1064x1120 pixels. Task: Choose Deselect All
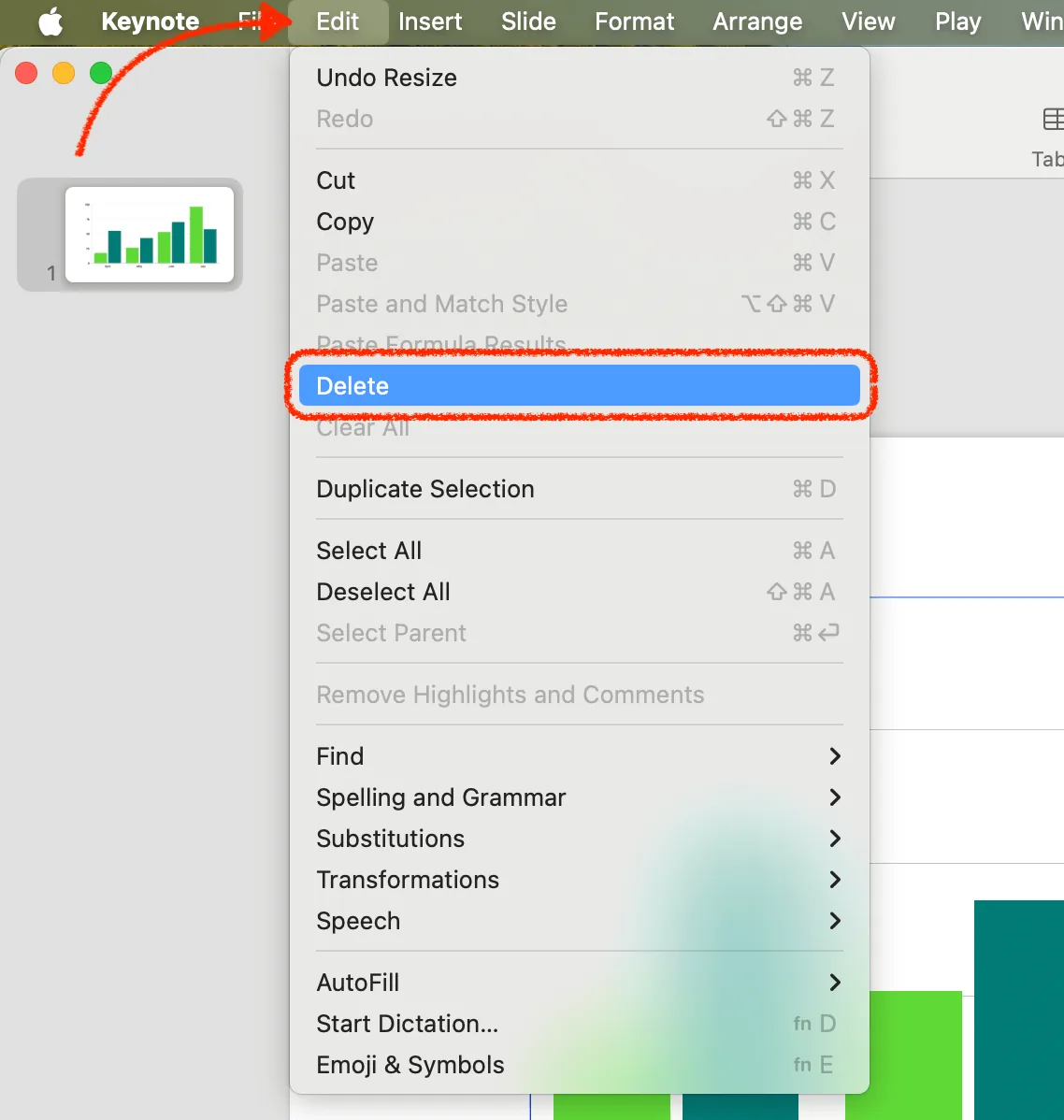[579, 592]
